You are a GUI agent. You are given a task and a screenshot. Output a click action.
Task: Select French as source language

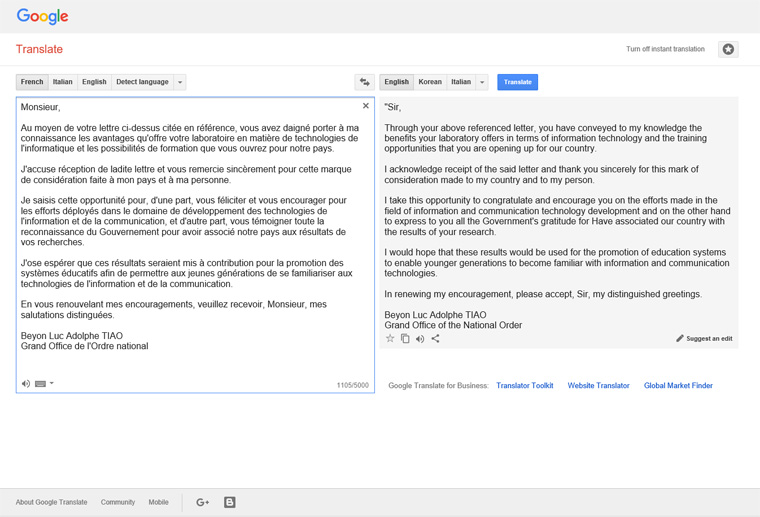(x=32, y=82)
